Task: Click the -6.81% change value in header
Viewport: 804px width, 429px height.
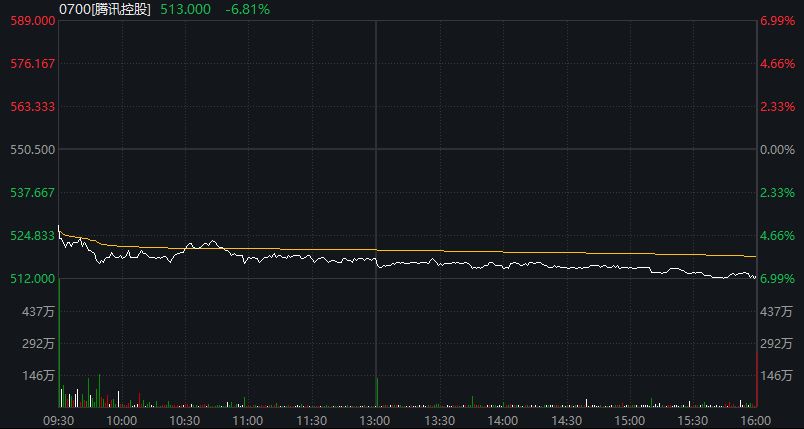Action: [x=248, y=9]
